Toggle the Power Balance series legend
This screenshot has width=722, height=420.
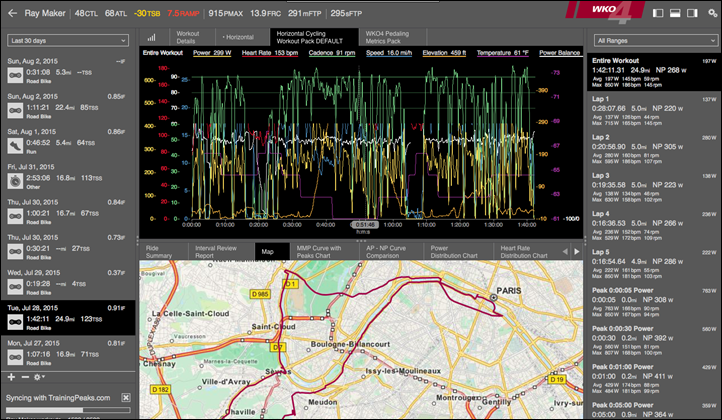click(x=559, y=53)
